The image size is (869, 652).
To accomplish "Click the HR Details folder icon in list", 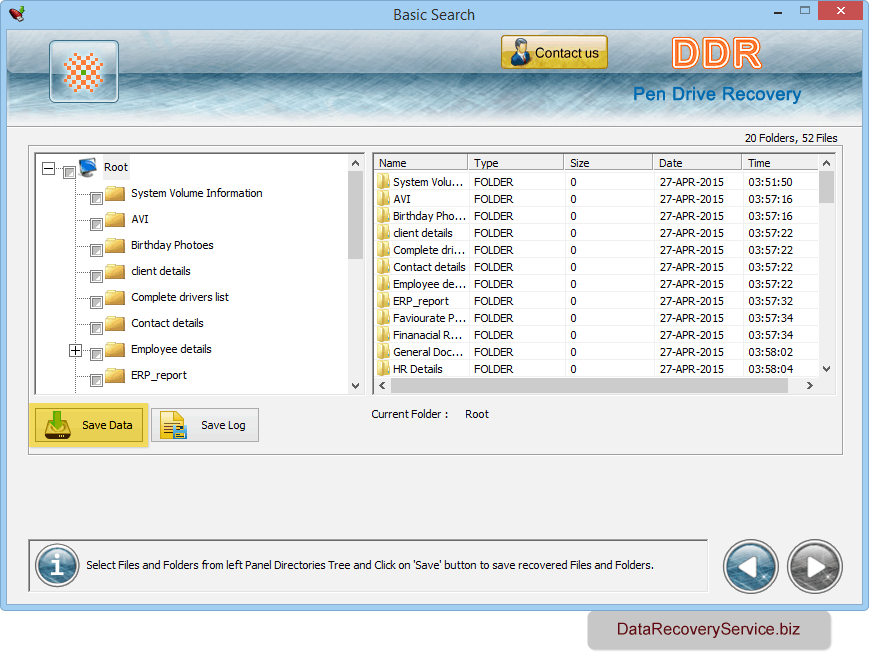I will 383,369.
